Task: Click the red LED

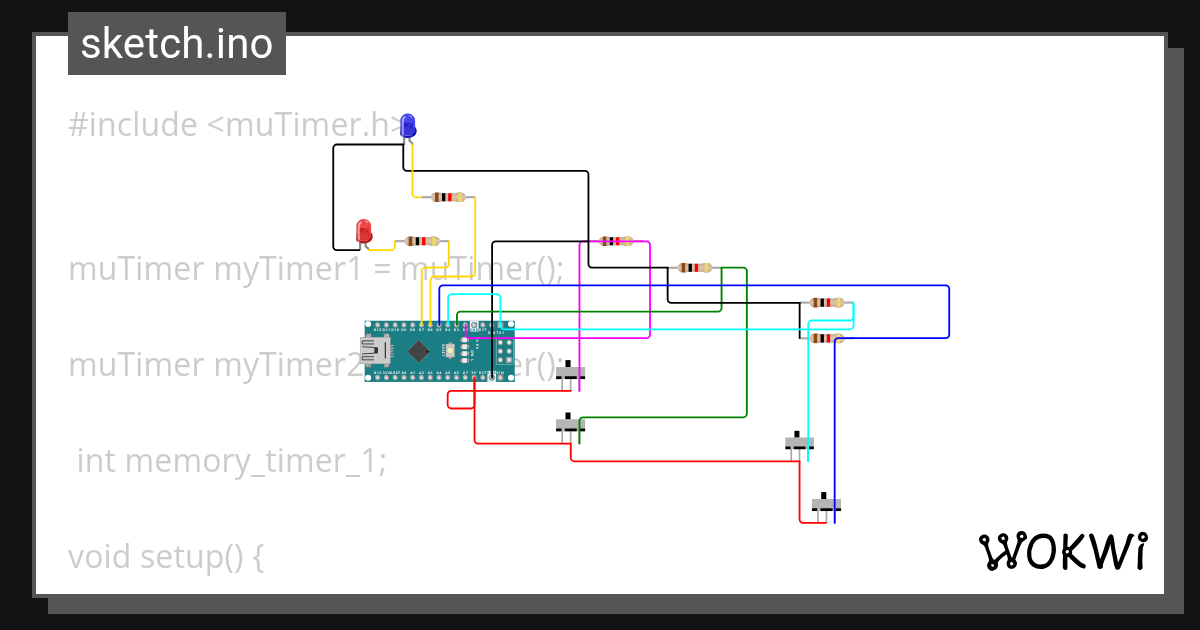Action: click(x=365, y=231)
